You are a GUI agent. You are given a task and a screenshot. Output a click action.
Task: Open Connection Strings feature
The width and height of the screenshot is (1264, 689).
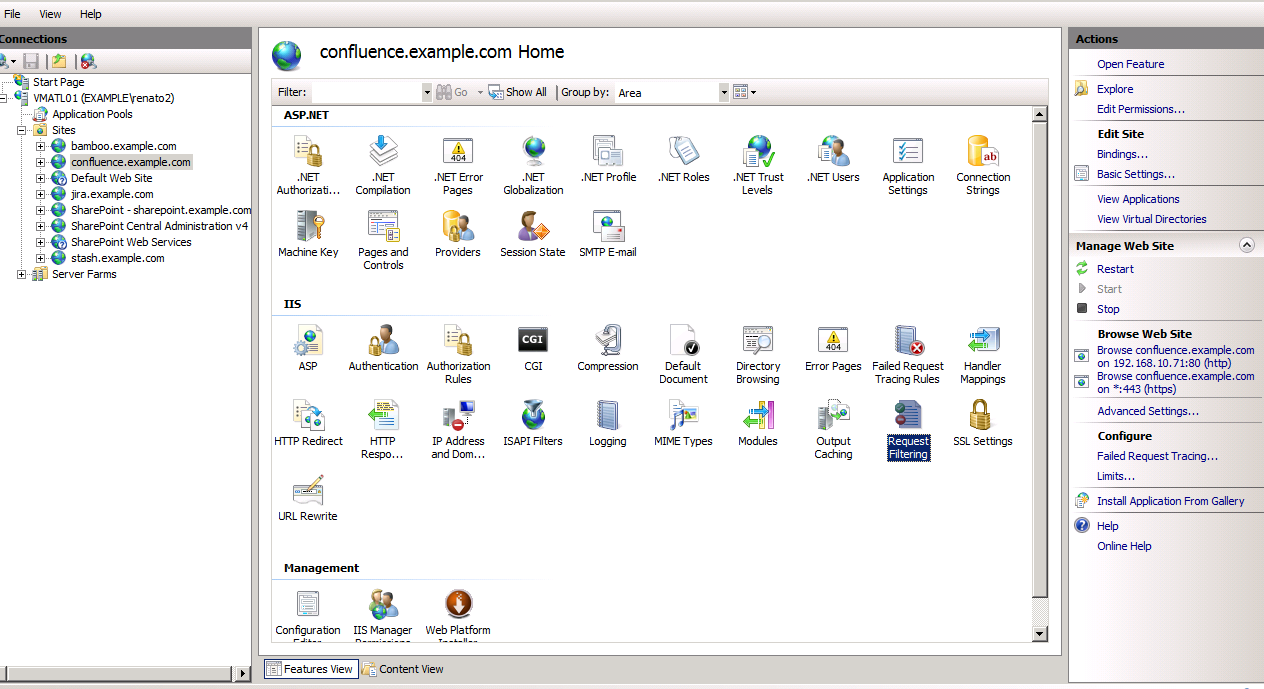tap(983, 165)
